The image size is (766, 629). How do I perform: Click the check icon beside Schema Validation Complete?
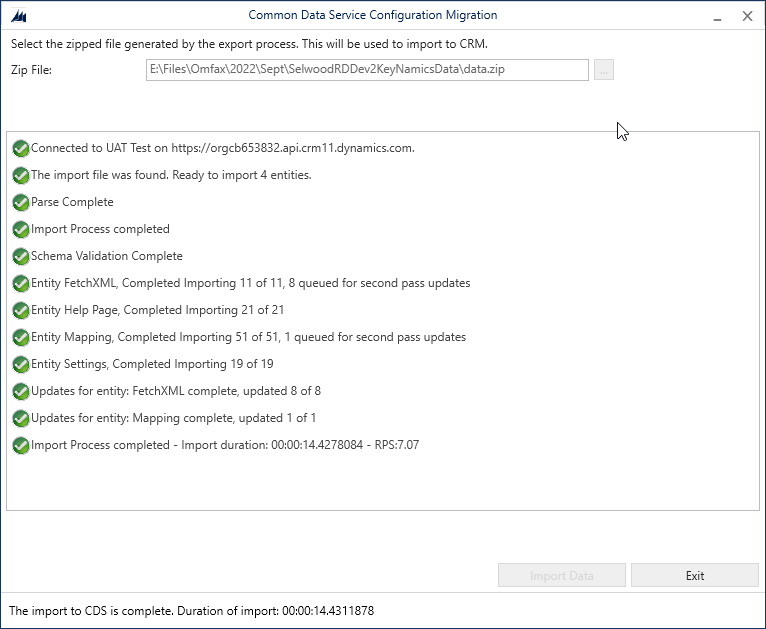21,256
